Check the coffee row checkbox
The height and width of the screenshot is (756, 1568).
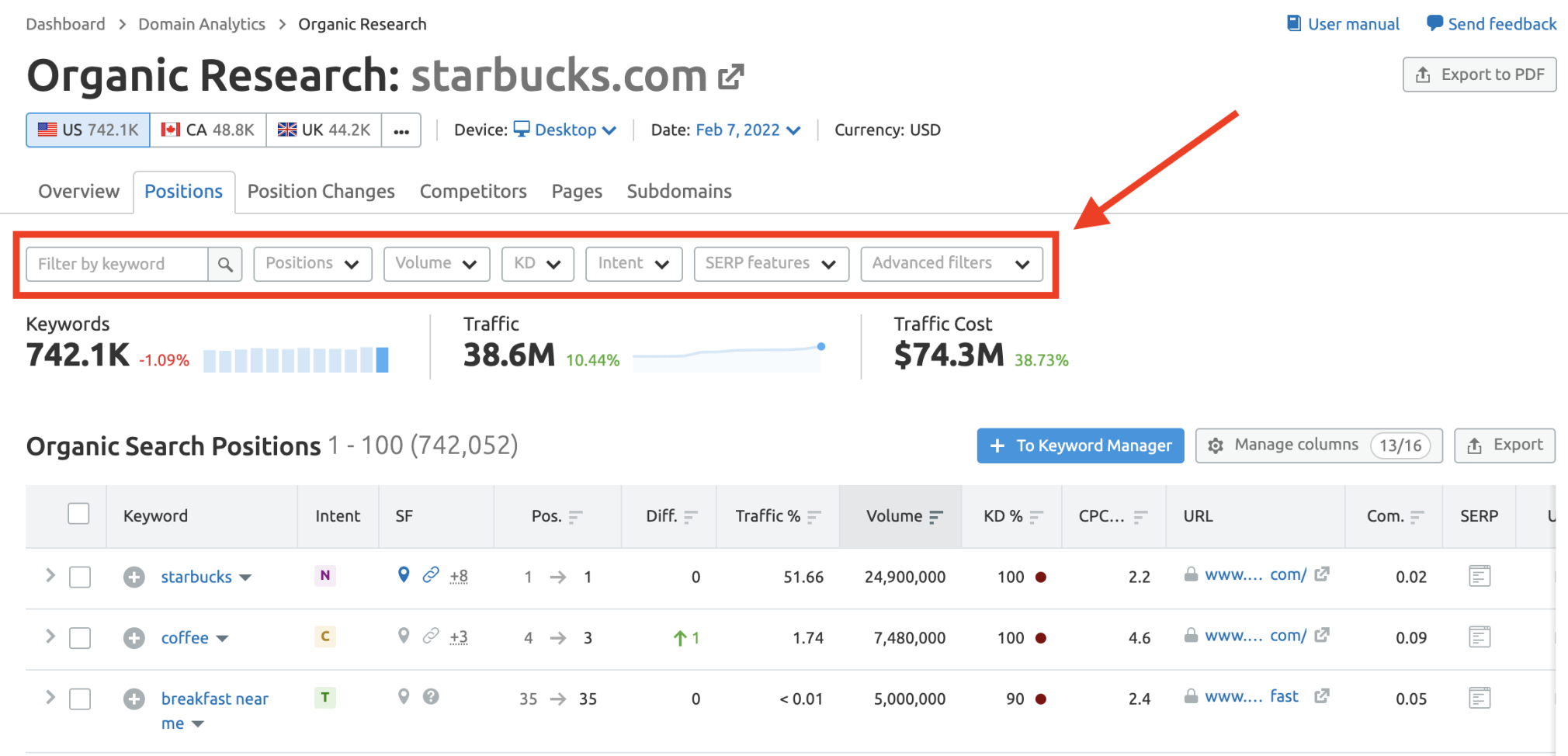80,638
